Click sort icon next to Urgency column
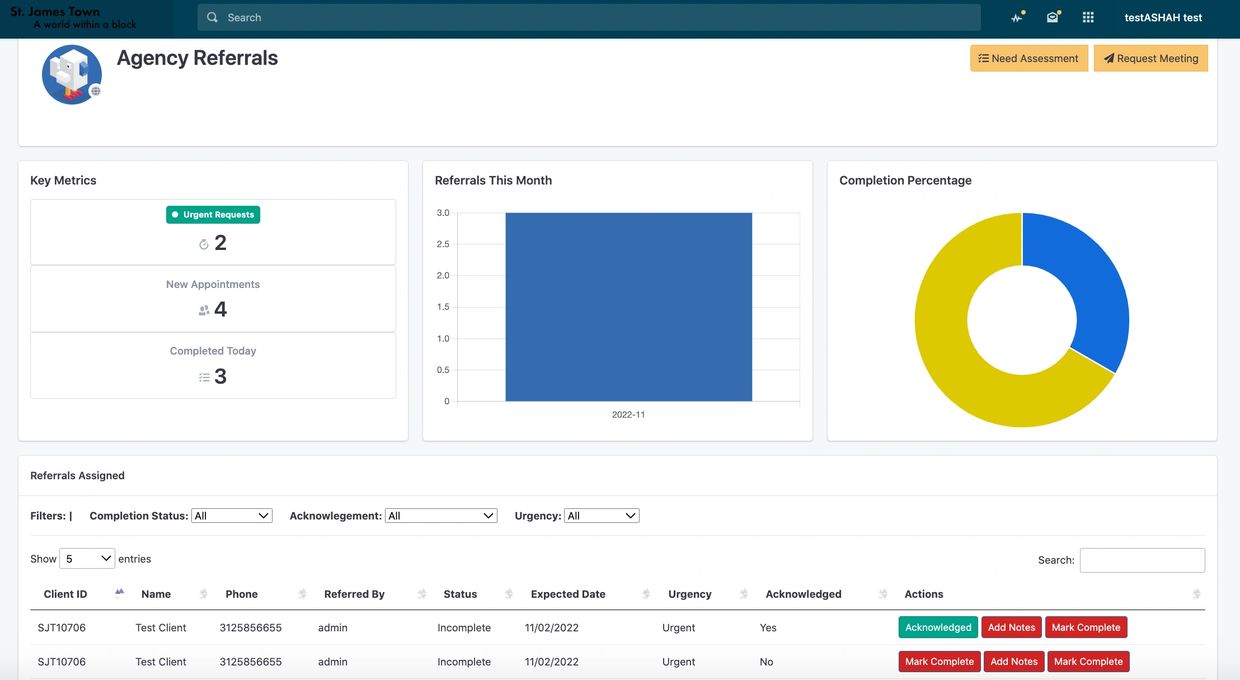 pos(743,594)
